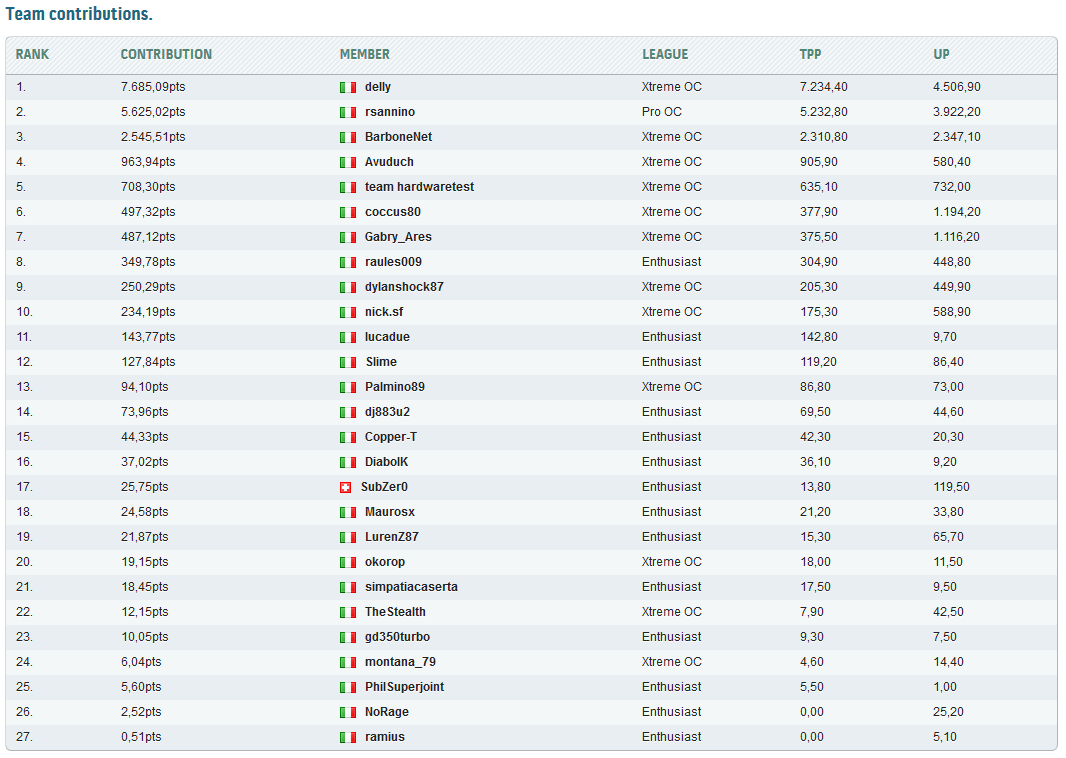
Task: Sort by the TPP column header
Action: click(810, 54)
